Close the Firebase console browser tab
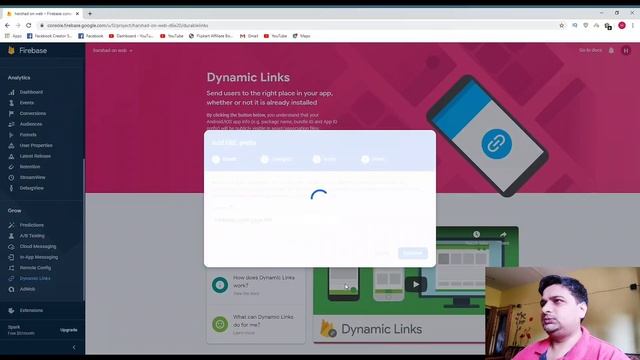 click(78, 13)
